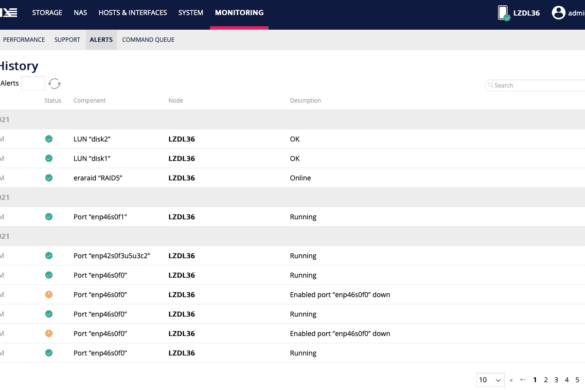The width and height of the screenshot is (585, 390).
Task: Go to page 5 of alerts
Action: pos(577,380)
